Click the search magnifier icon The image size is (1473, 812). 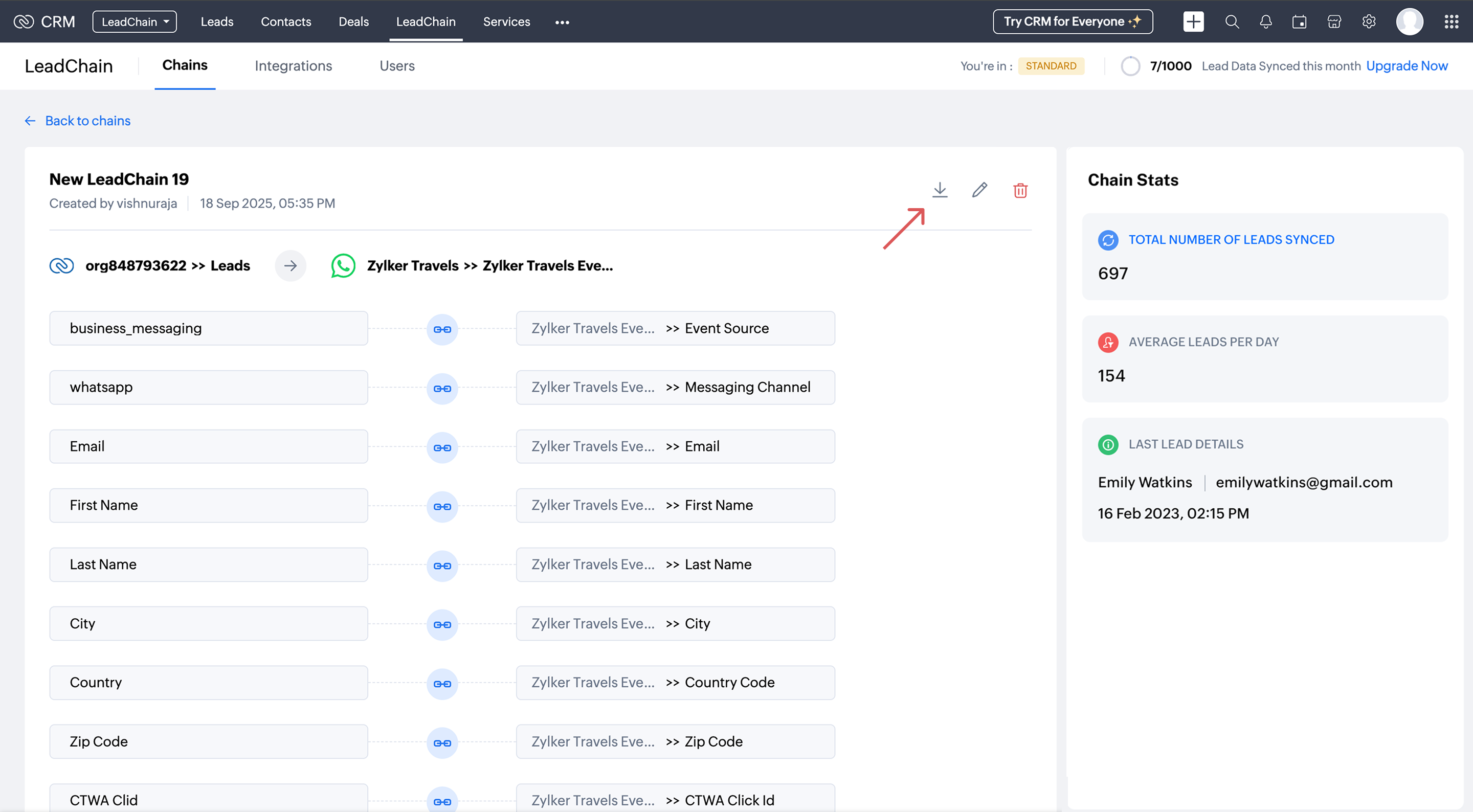tap(1232, 21)
